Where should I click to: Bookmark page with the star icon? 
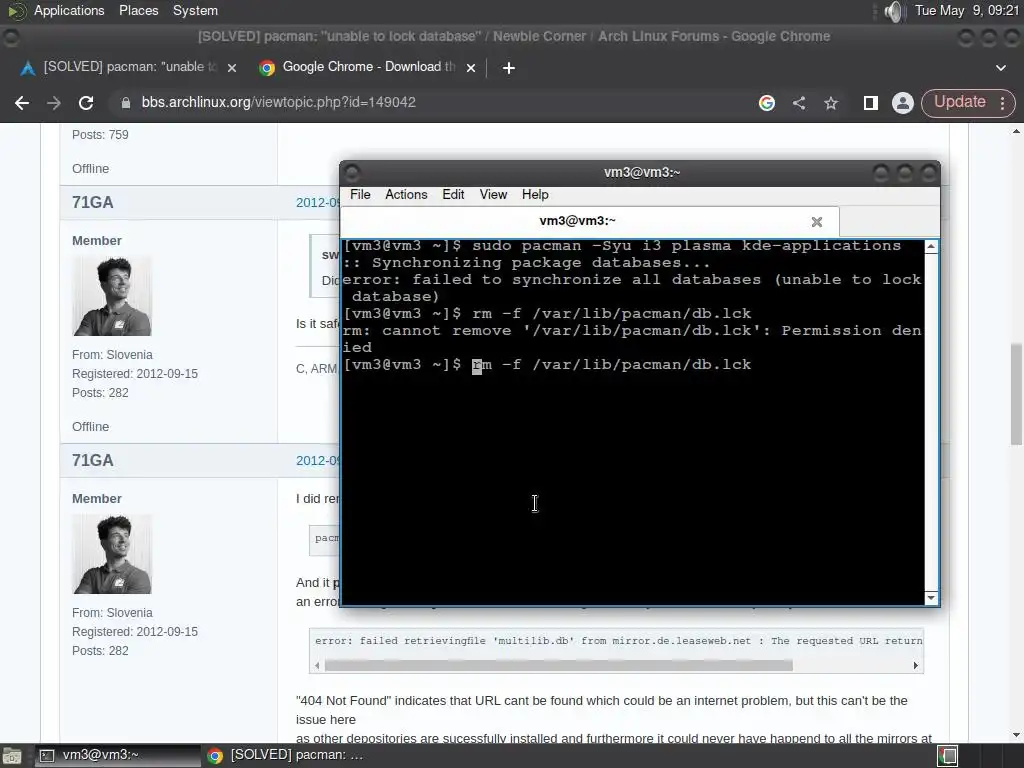[x=831, y=103]
